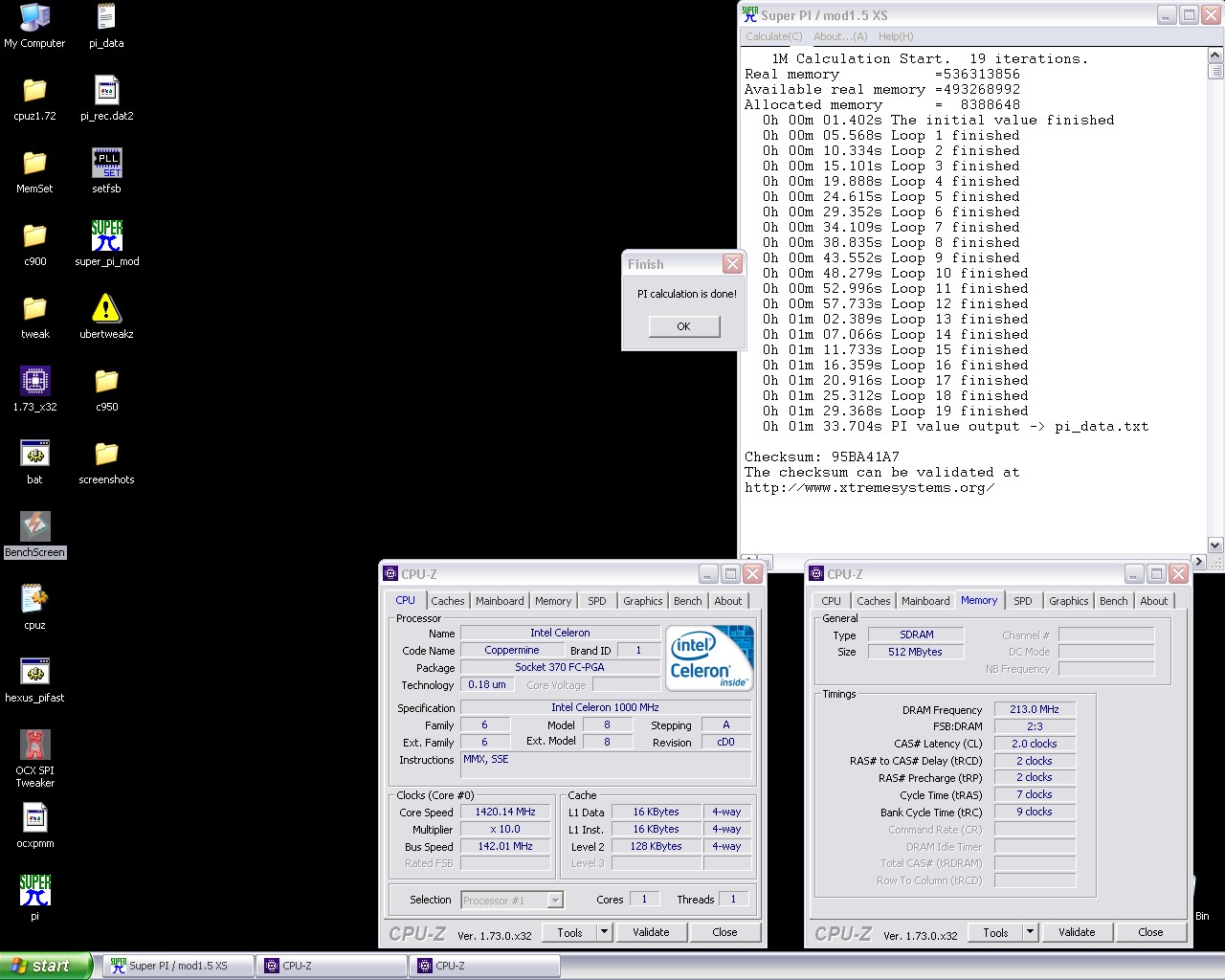
Task: Click the right CPU-Z window title icon
Action: tap(816, 574)
